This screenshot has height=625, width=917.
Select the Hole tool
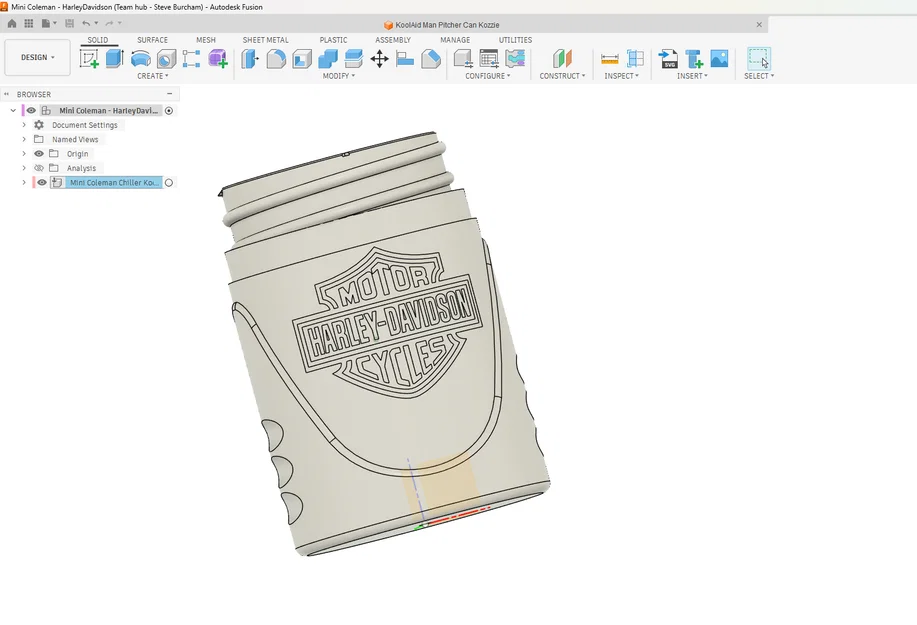pyautogui.click(x=166, y=58)
